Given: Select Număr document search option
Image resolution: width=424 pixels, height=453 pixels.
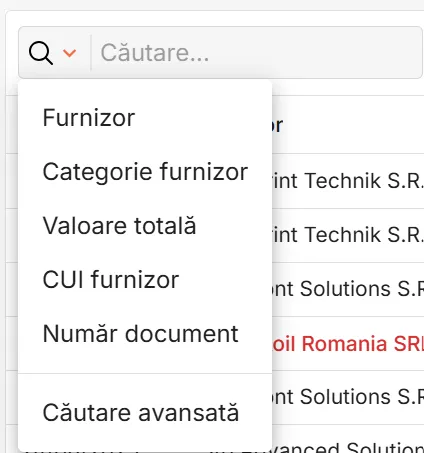Looking at the screenshot, I should [x=140, y=334].
